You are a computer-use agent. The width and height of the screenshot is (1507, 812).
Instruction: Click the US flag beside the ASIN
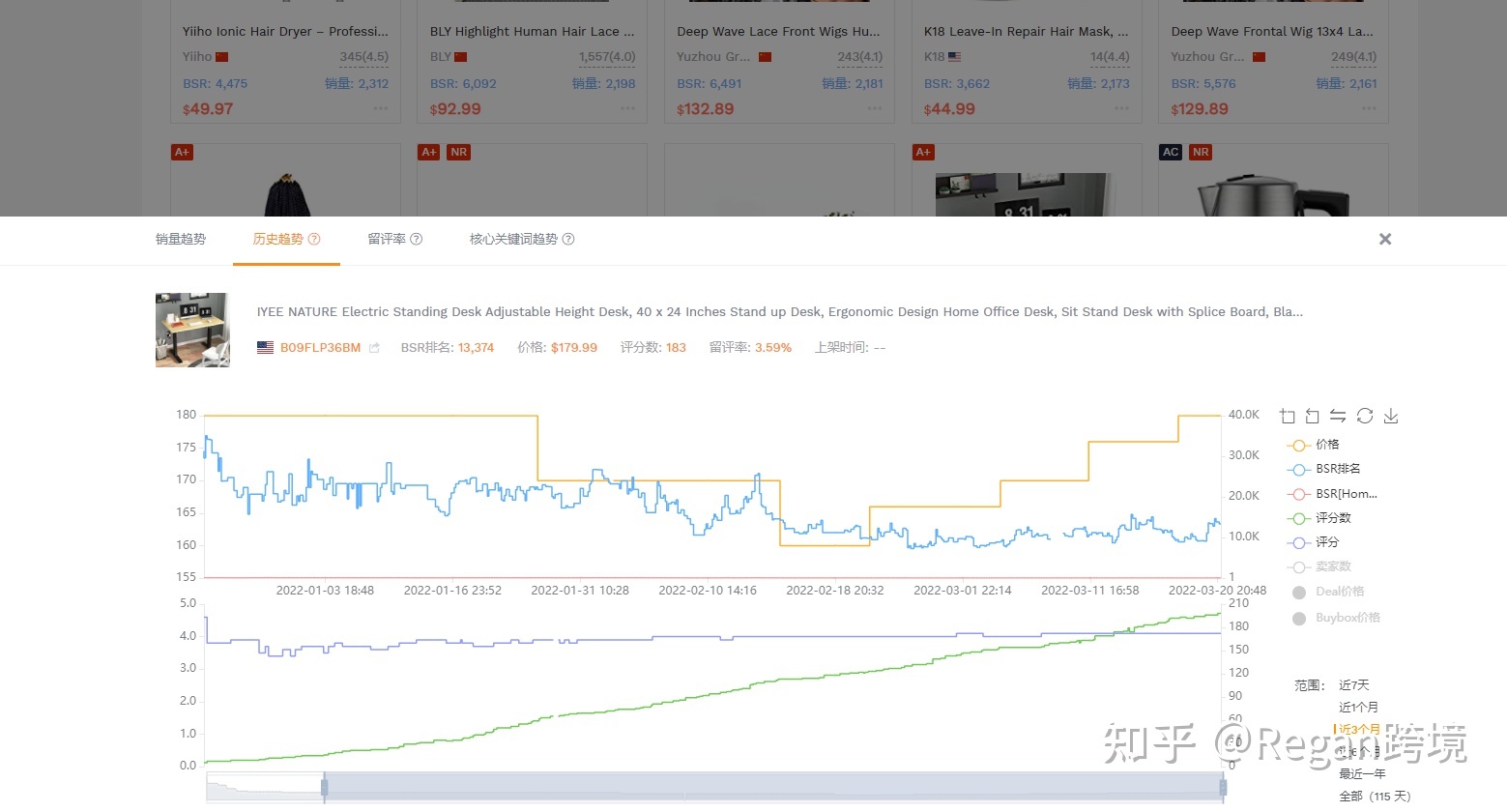pos(265,347)
